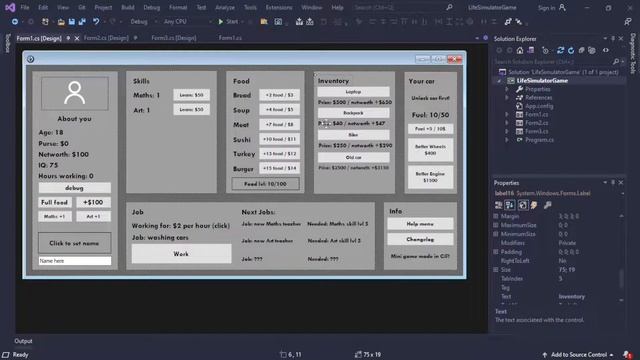Open the Debug configuration dropdown
640x360 pixels.
[x=144, y=21]
